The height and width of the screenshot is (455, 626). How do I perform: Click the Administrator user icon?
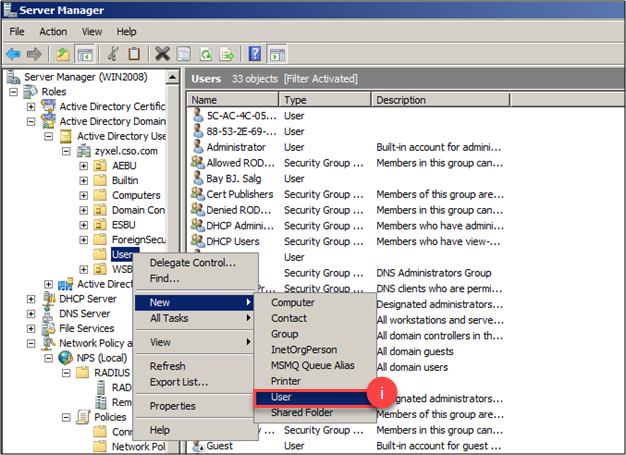[198, 147]
